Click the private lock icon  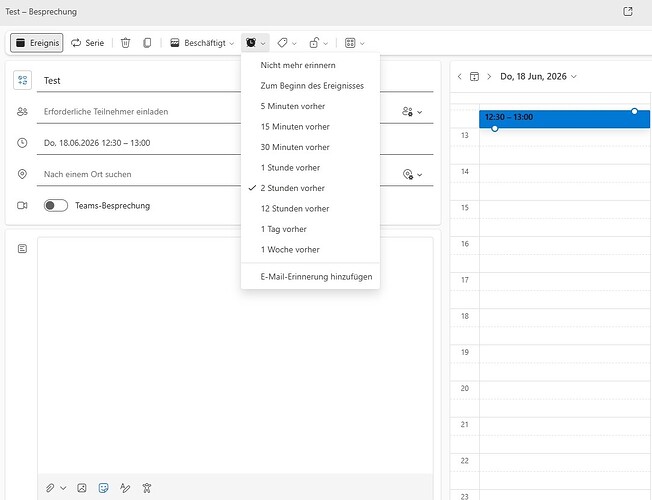click(x=319, y=43)
